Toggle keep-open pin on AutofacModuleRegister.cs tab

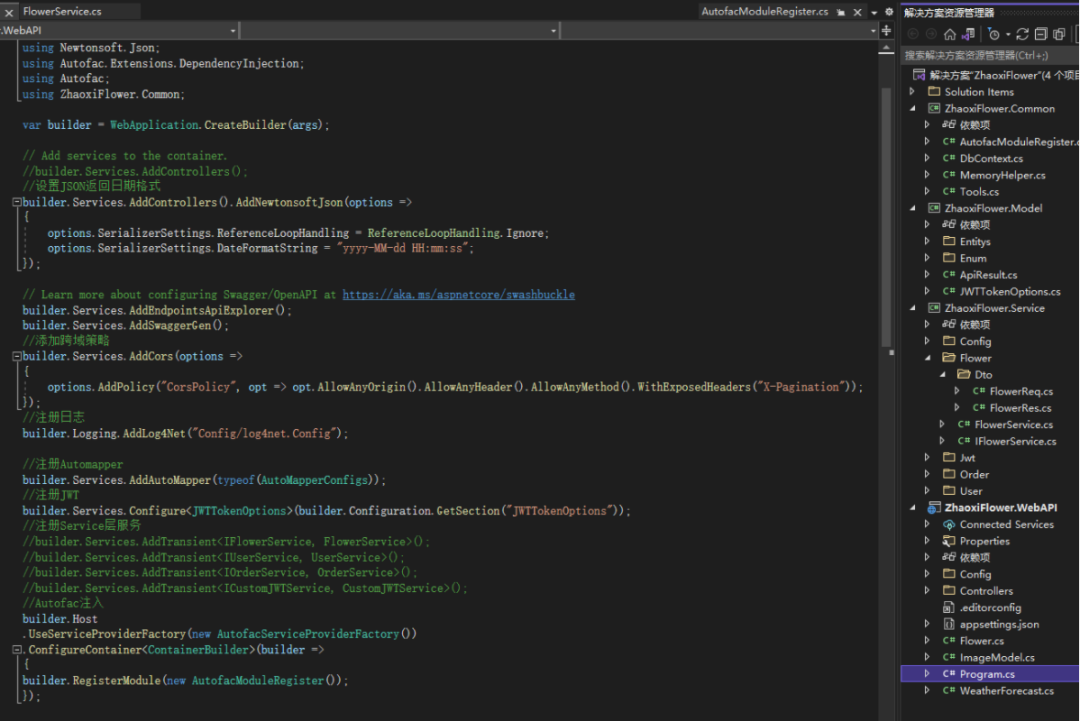tap(841, 12)
